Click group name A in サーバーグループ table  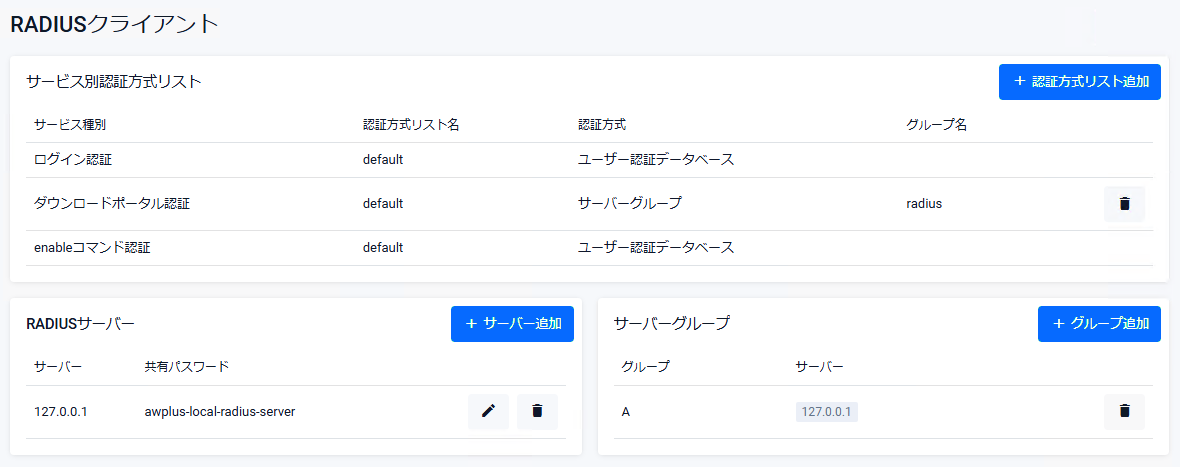(x=625, y=411)
